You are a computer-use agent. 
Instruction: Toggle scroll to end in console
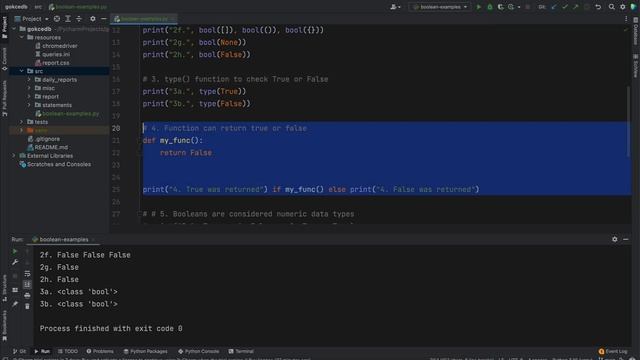[x=27, y=284]
